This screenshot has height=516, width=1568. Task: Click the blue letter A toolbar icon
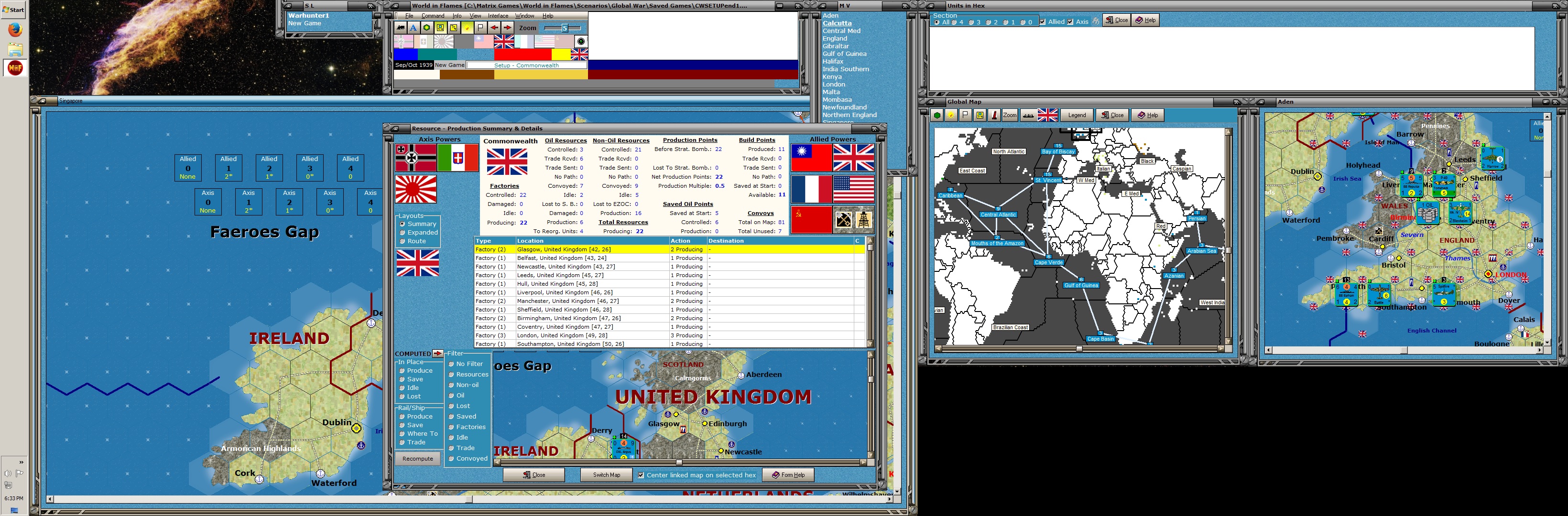click(x=414, y=28)
